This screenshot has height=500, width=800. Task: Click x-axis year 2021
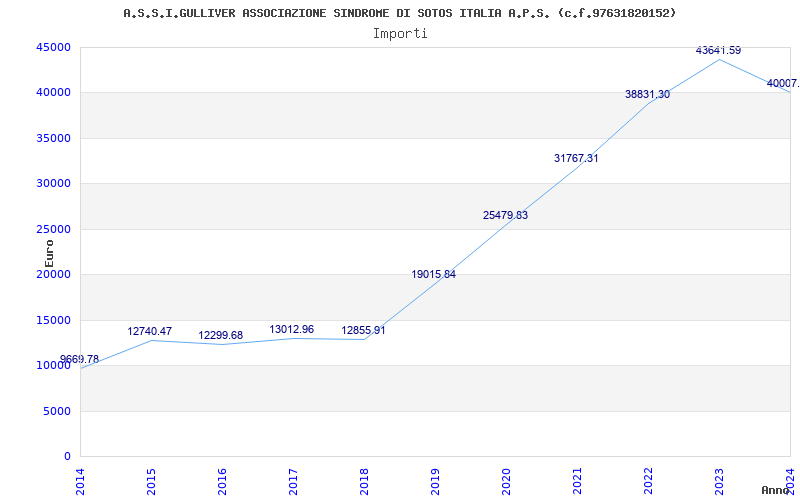577,481
